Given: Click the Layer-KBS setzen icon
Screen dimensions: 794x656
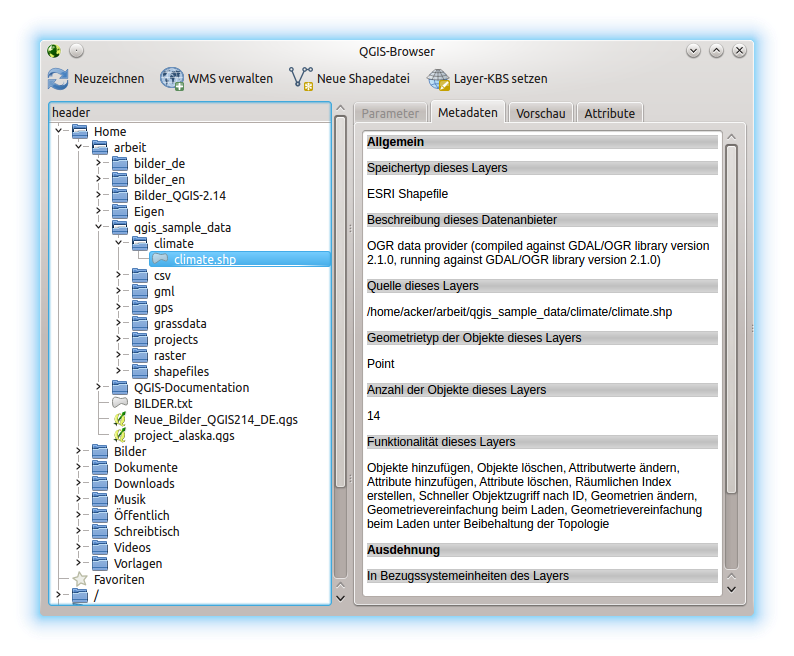Looking at the screenshot, I should point(438,78).
